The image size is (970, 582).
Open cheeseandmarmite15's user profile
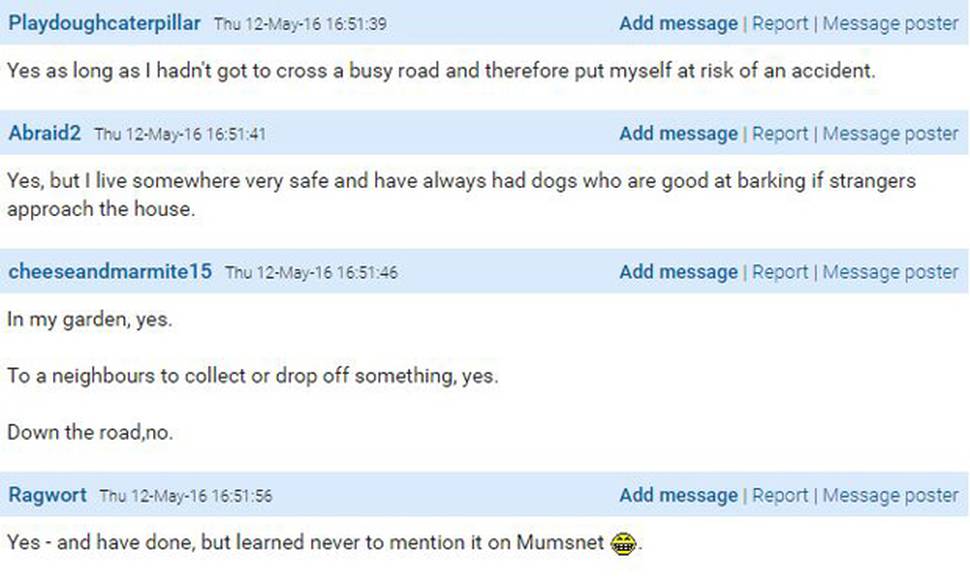click(x=110, y=272)
